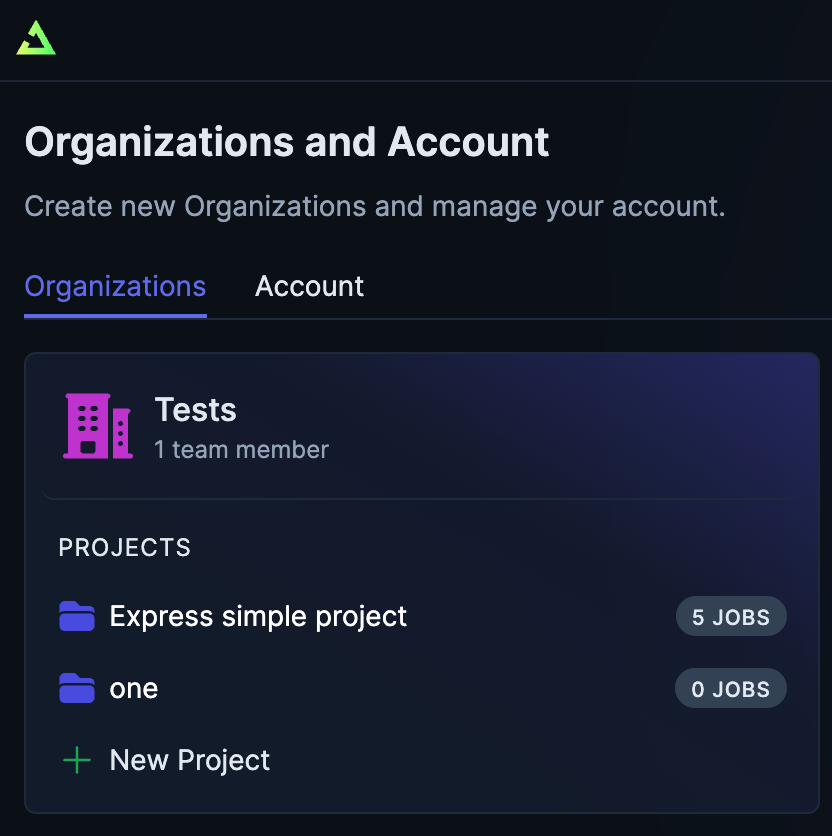Viewport: 832px width, 836px height.
Task: Click the folder icon beside project one
Action: (x=77, y=689)
